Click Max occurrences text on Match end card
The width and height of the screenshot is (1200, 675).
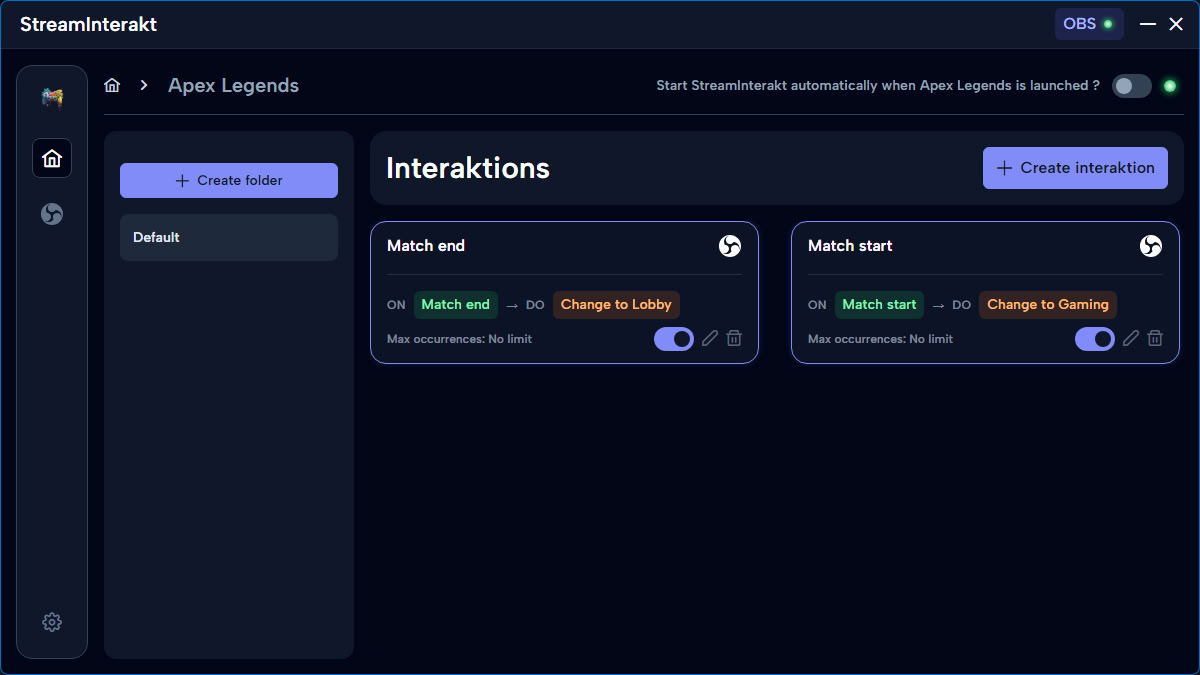click(x=459, y=339)
